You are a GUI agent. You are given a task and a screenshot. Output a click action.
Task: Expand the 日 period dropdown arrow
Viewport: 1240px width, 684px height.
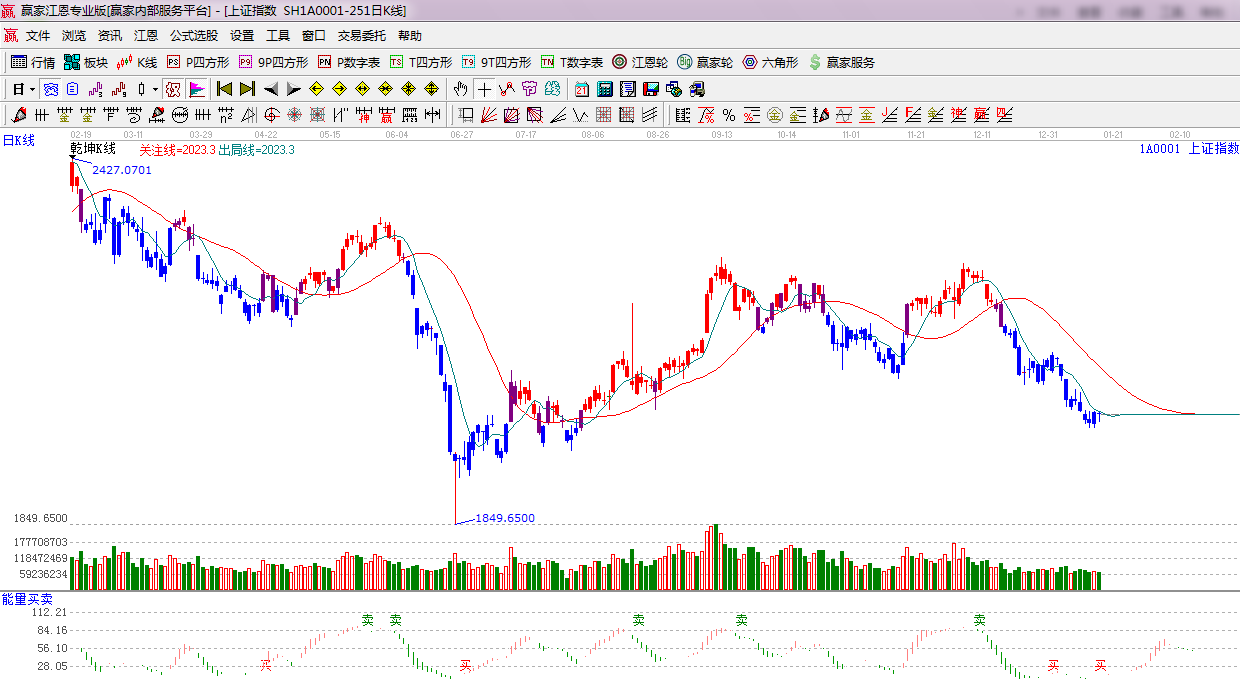coord(32,89)
